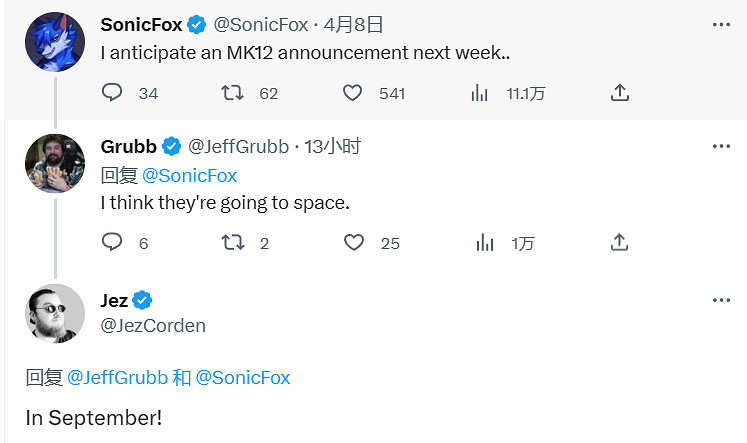Open the SonicFox display name link

coord(141,24)
